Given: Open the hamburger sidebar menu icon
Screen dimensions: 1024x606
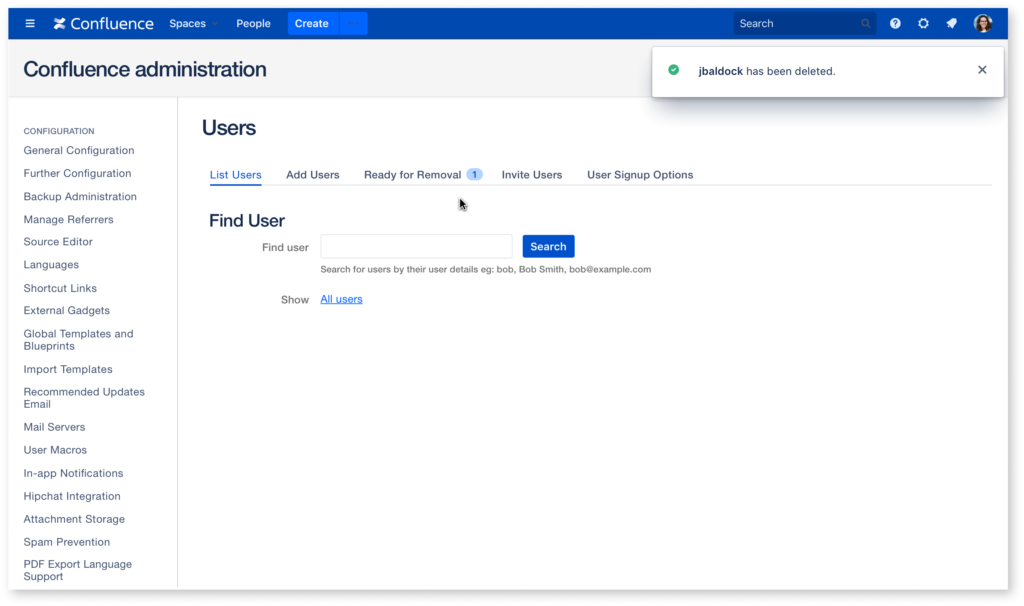Looking at the screenshot, I should [30, 24].
